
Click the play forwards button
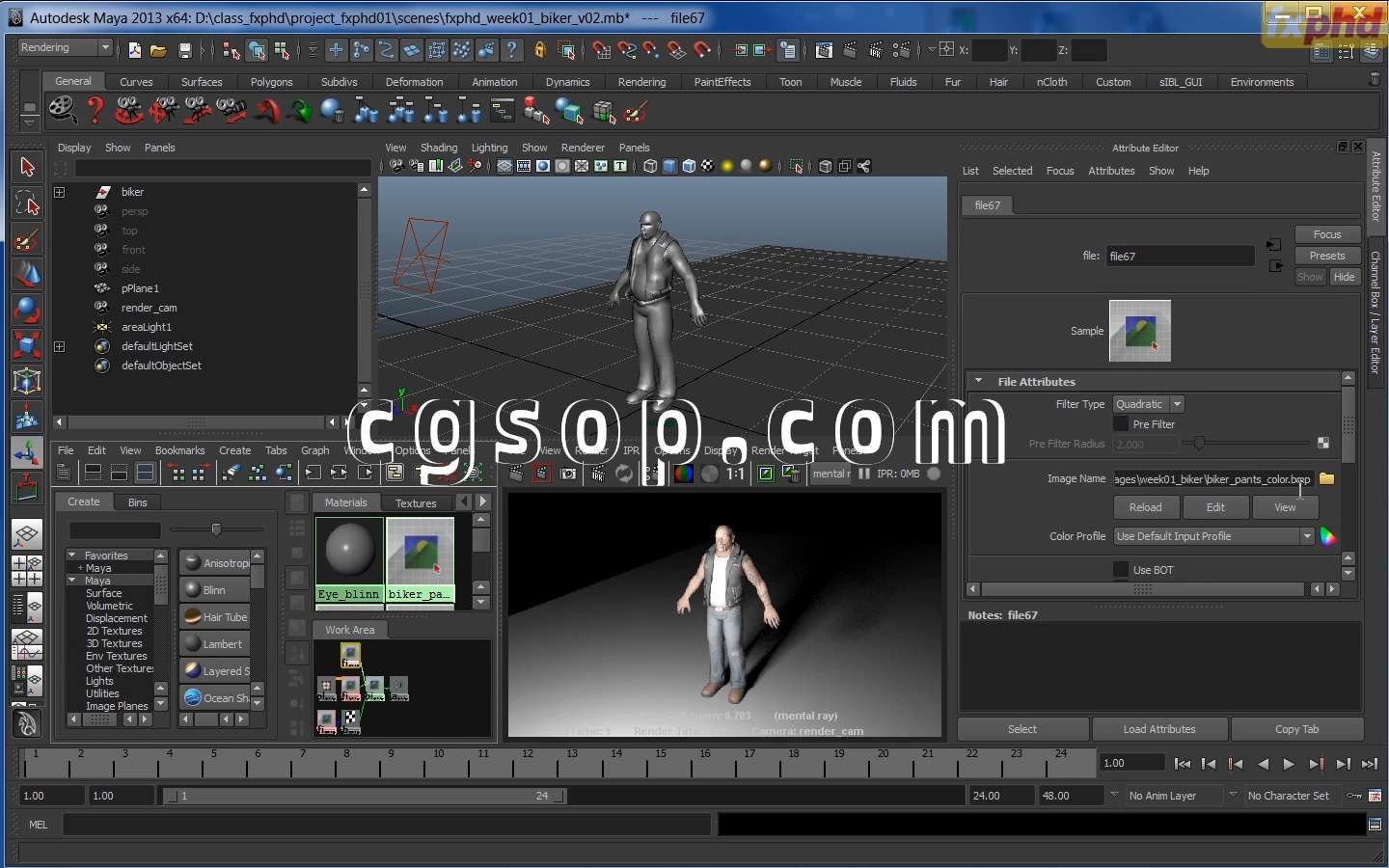tap(1289, 764)
